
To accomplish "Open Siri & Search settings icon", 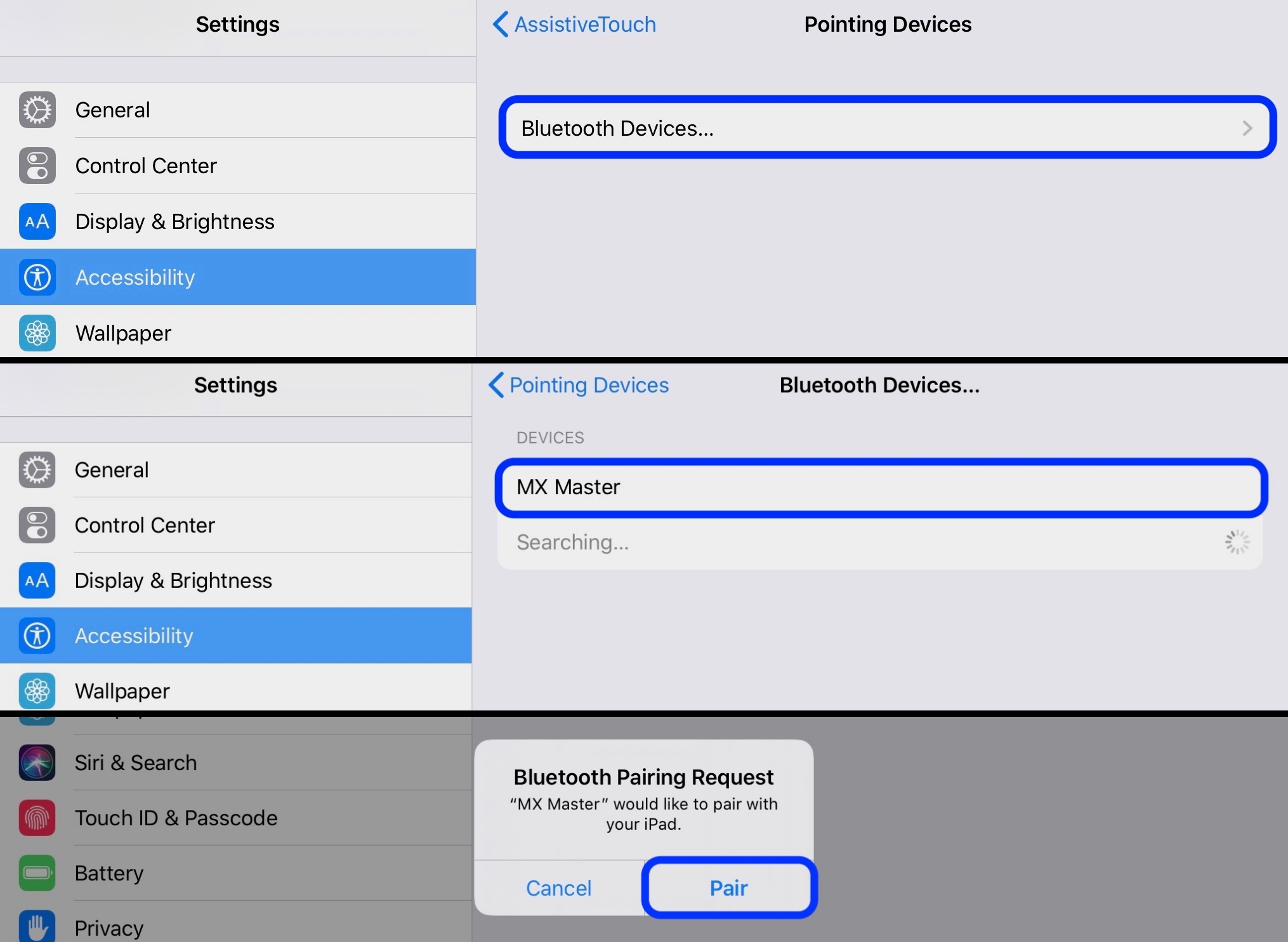I will pyautogui.click(x=37, y=762).
